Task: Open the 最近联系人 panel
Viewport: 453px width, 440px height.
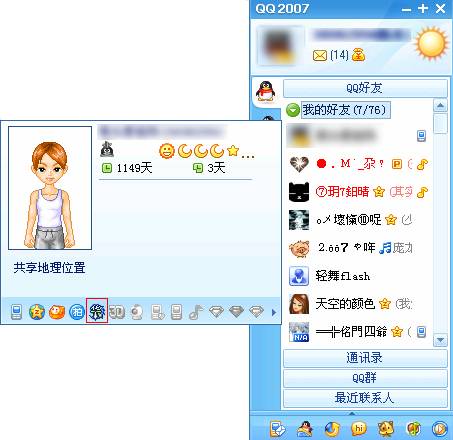Action: (365, 398)
